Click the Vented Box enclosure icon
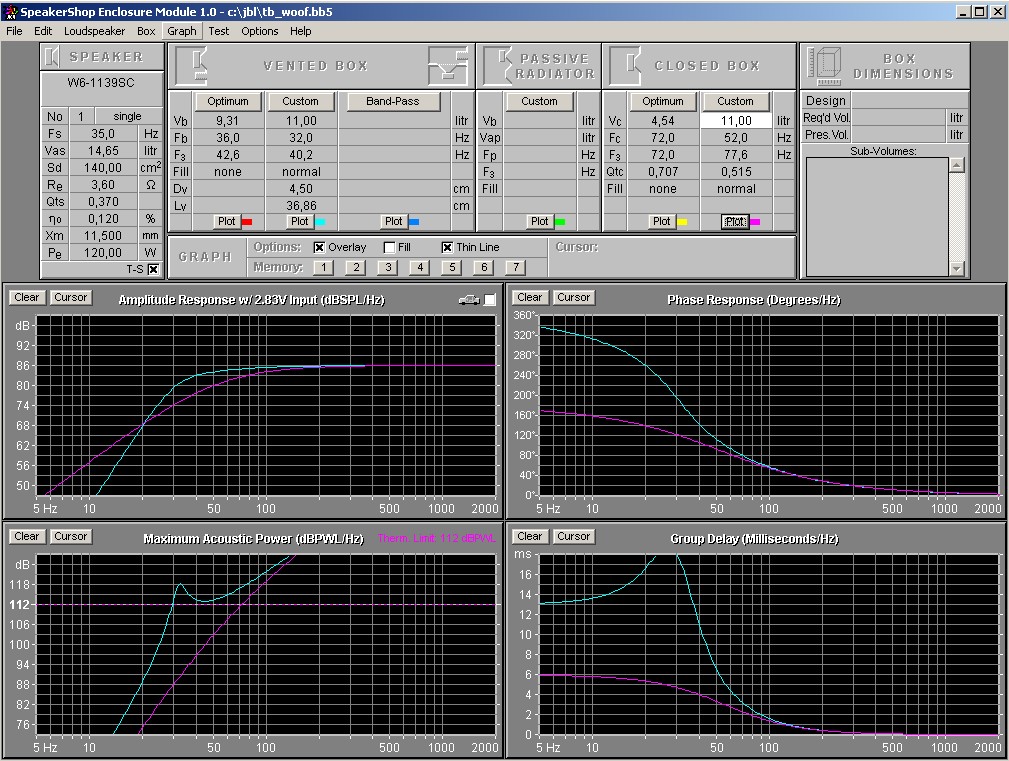The height and width of the screenshot is (761, 1009). tap(190, 65)
